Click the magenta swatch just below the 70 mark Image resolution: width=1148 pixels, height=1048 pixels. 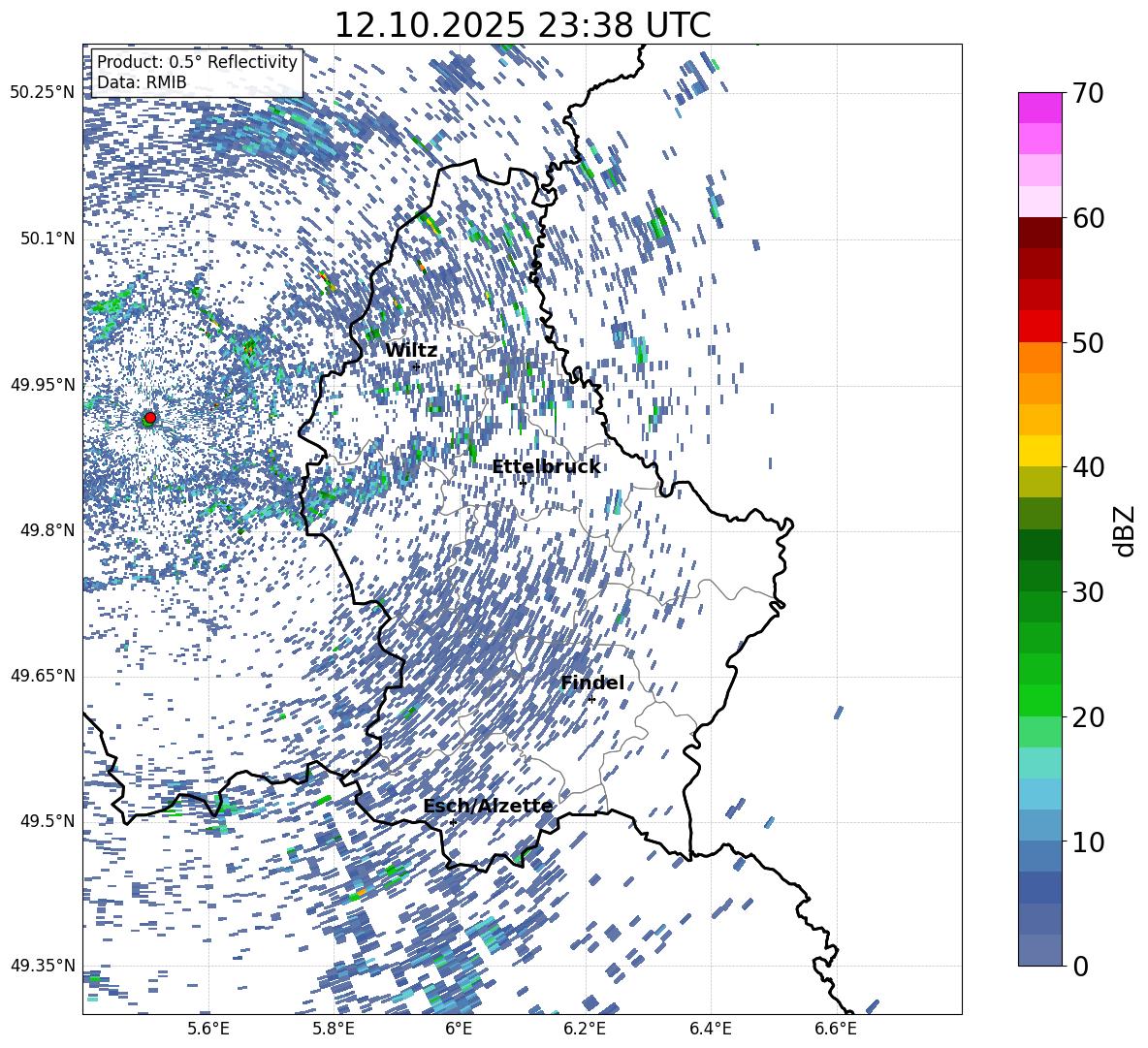coord(1039,109)
